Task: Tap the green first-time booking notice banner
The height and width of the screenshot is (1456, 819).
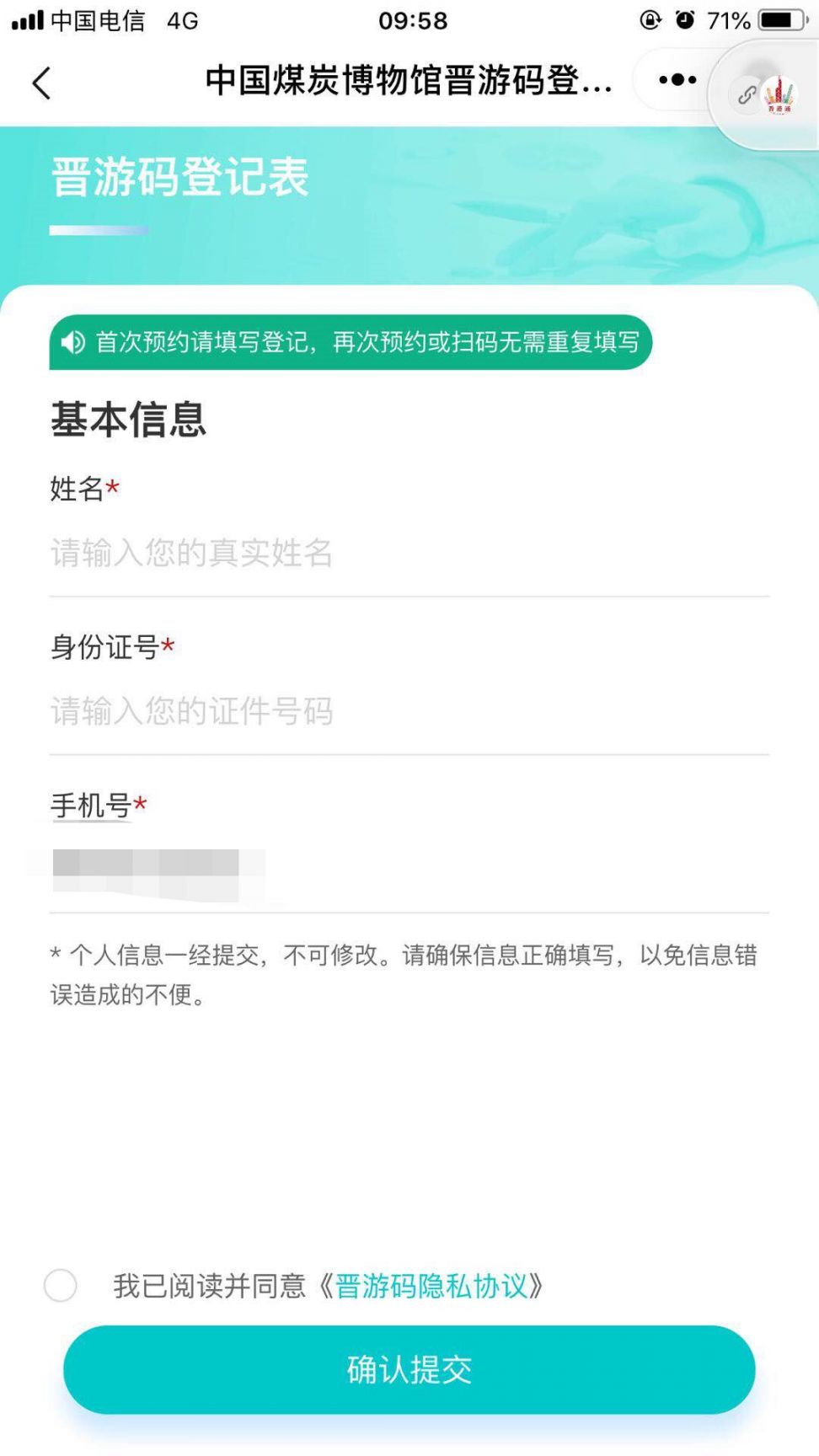Action: tap(351, 342)
